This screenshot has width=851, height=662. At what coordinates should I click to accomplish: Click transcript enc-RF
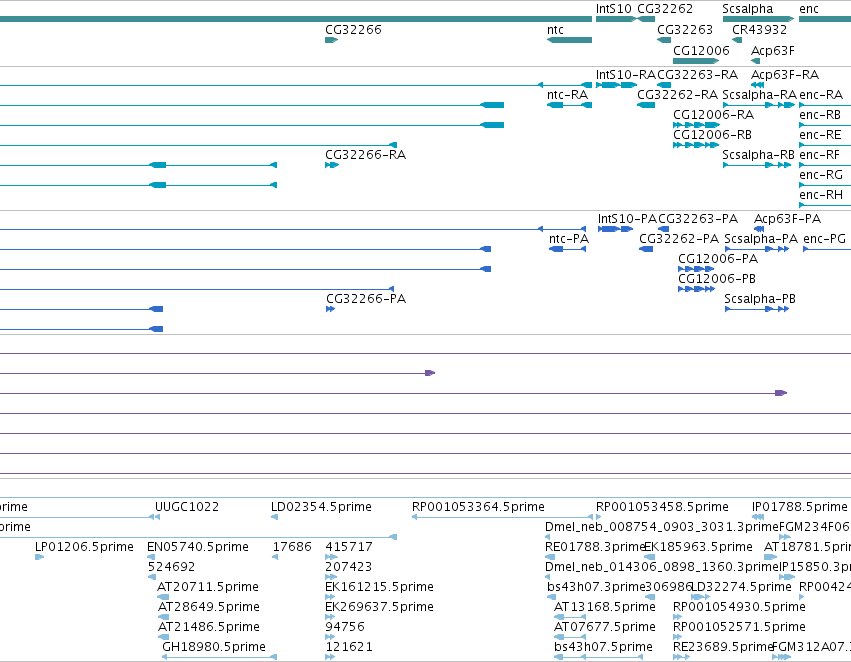tap(820, 155)
